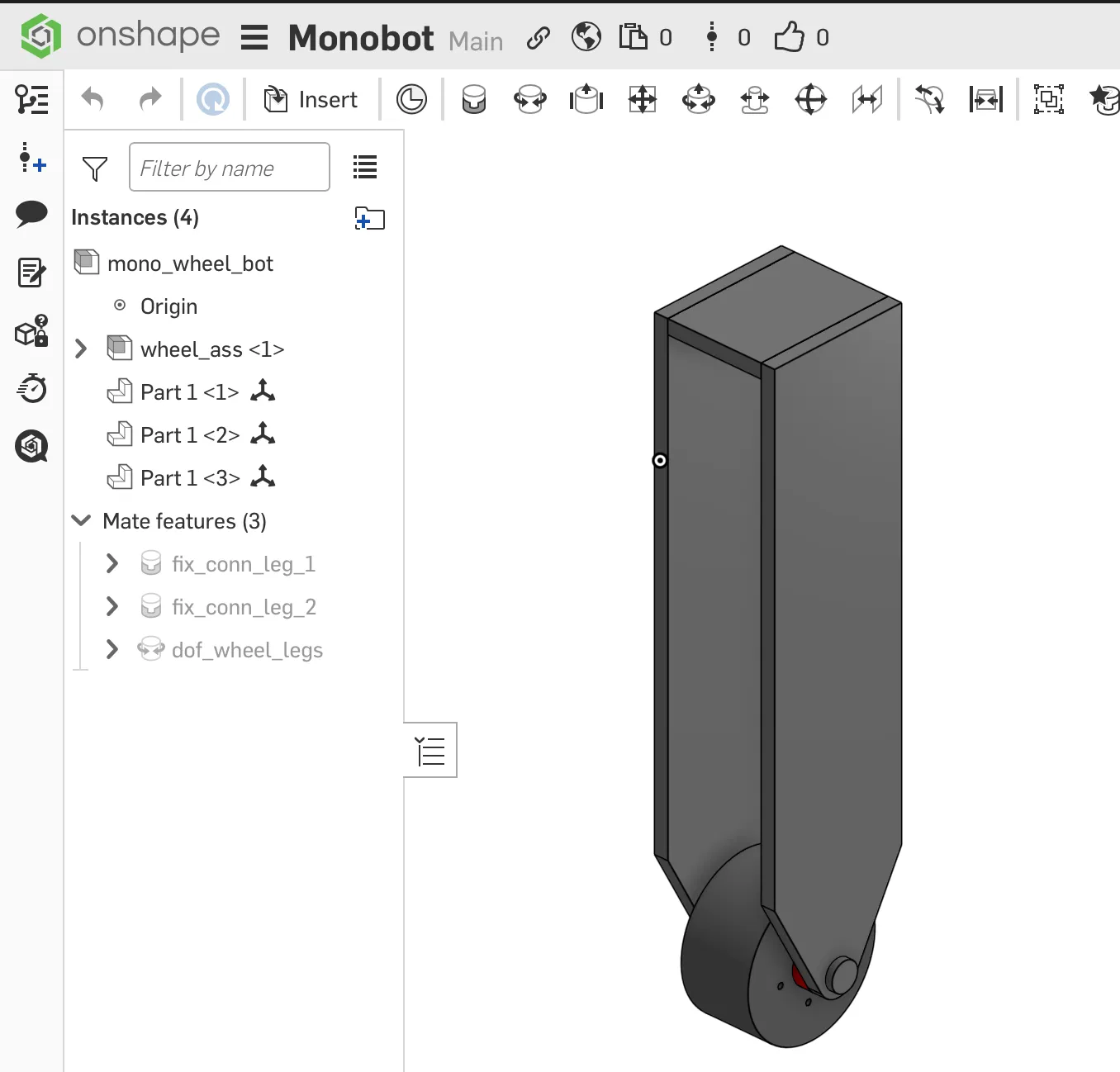Expand the dof_wheel_legs mate

tap(112, 649)
